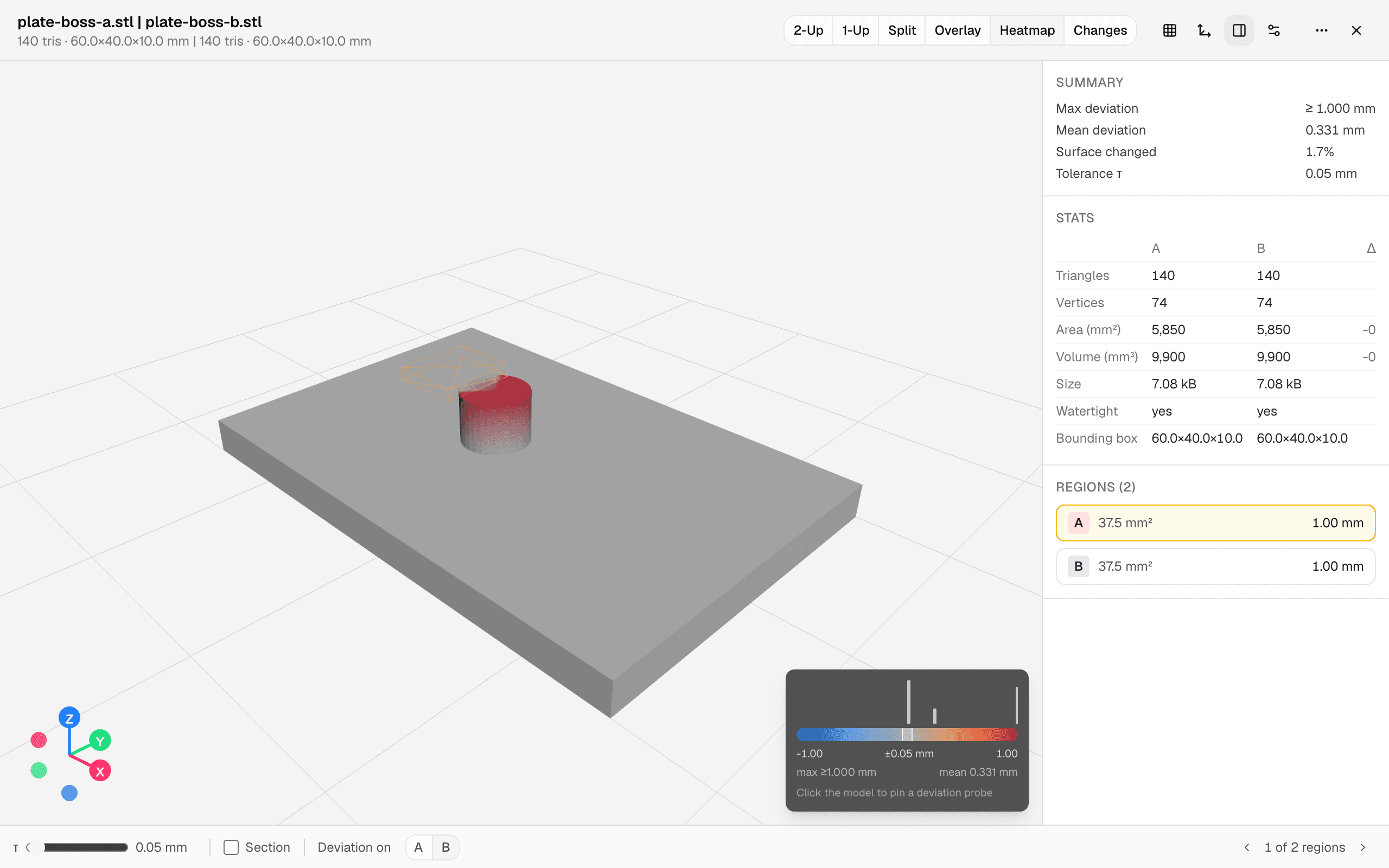Open the Heatmap view tab
1389x868 pixels.
coord(1027,30)
